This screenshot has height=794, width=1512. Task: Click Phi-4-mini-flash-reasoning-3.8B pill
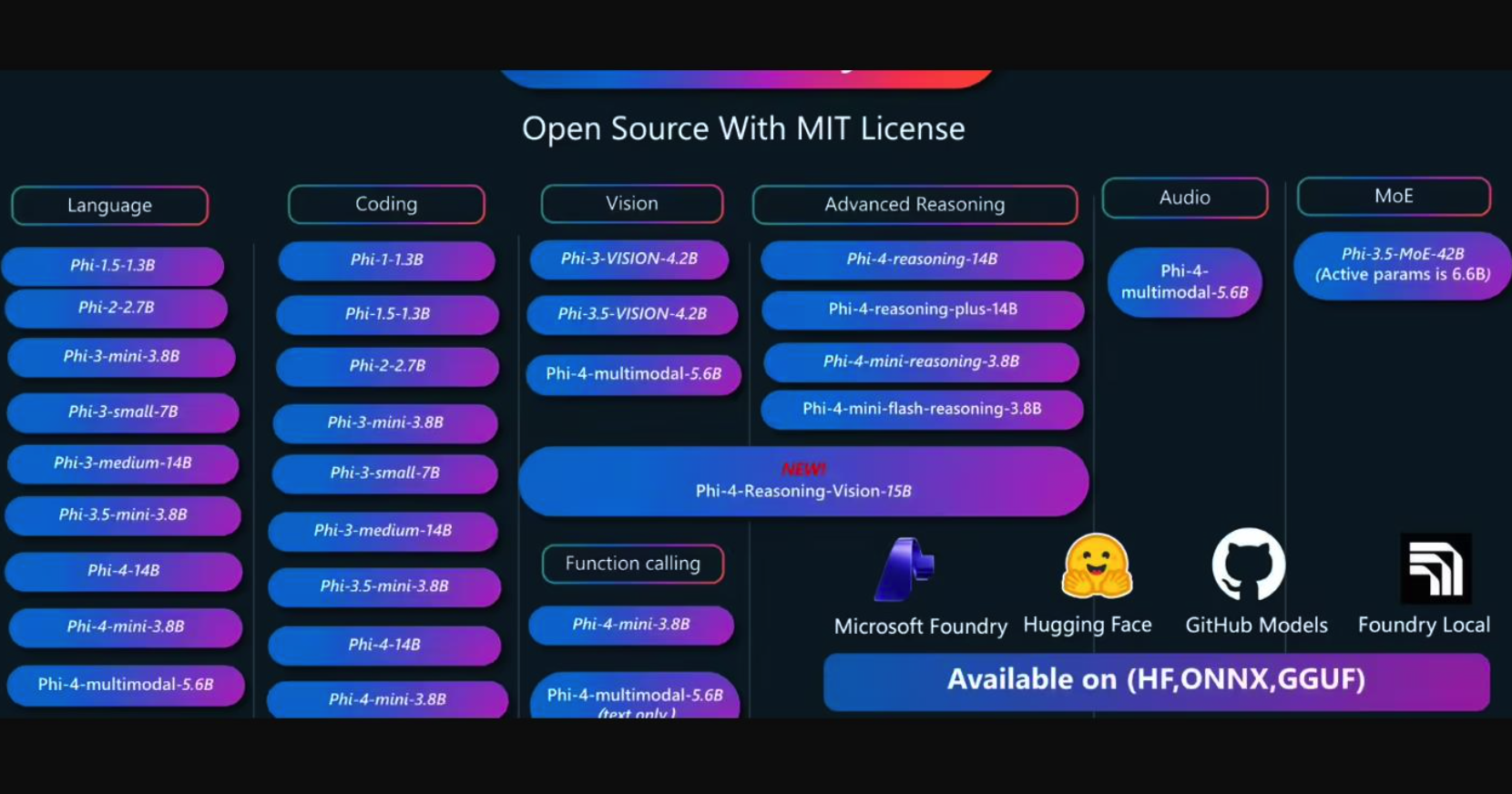(x=922, y=409)
